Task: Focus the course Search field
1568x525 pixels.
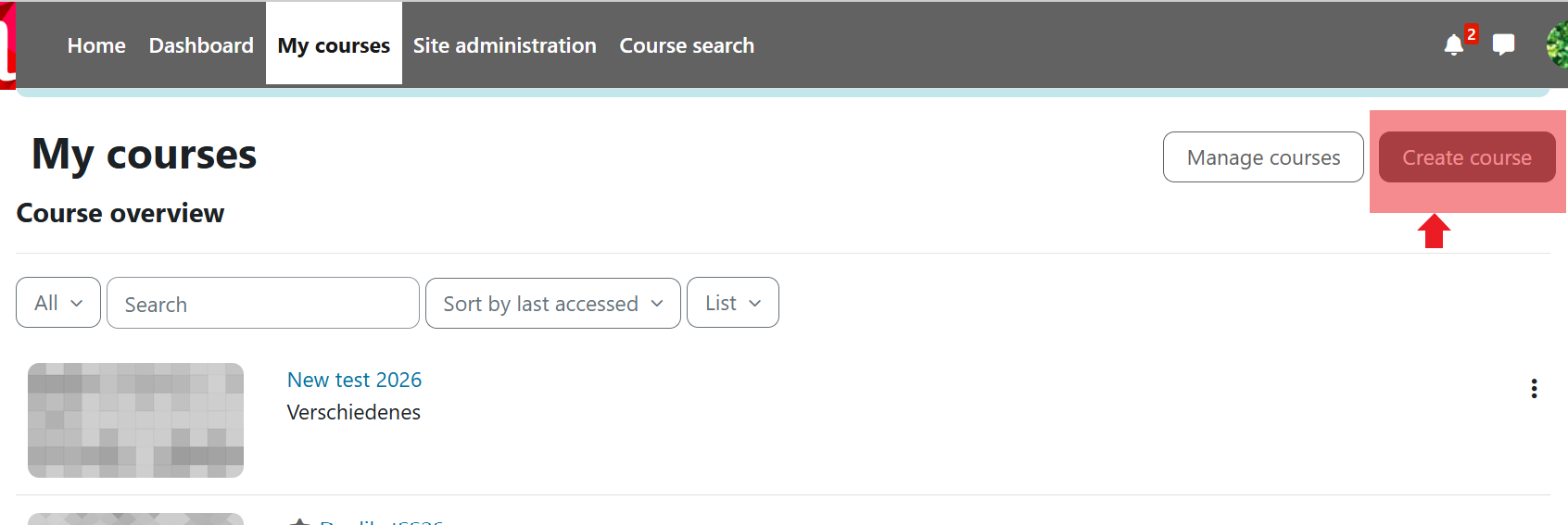Action: pos(263,304)
